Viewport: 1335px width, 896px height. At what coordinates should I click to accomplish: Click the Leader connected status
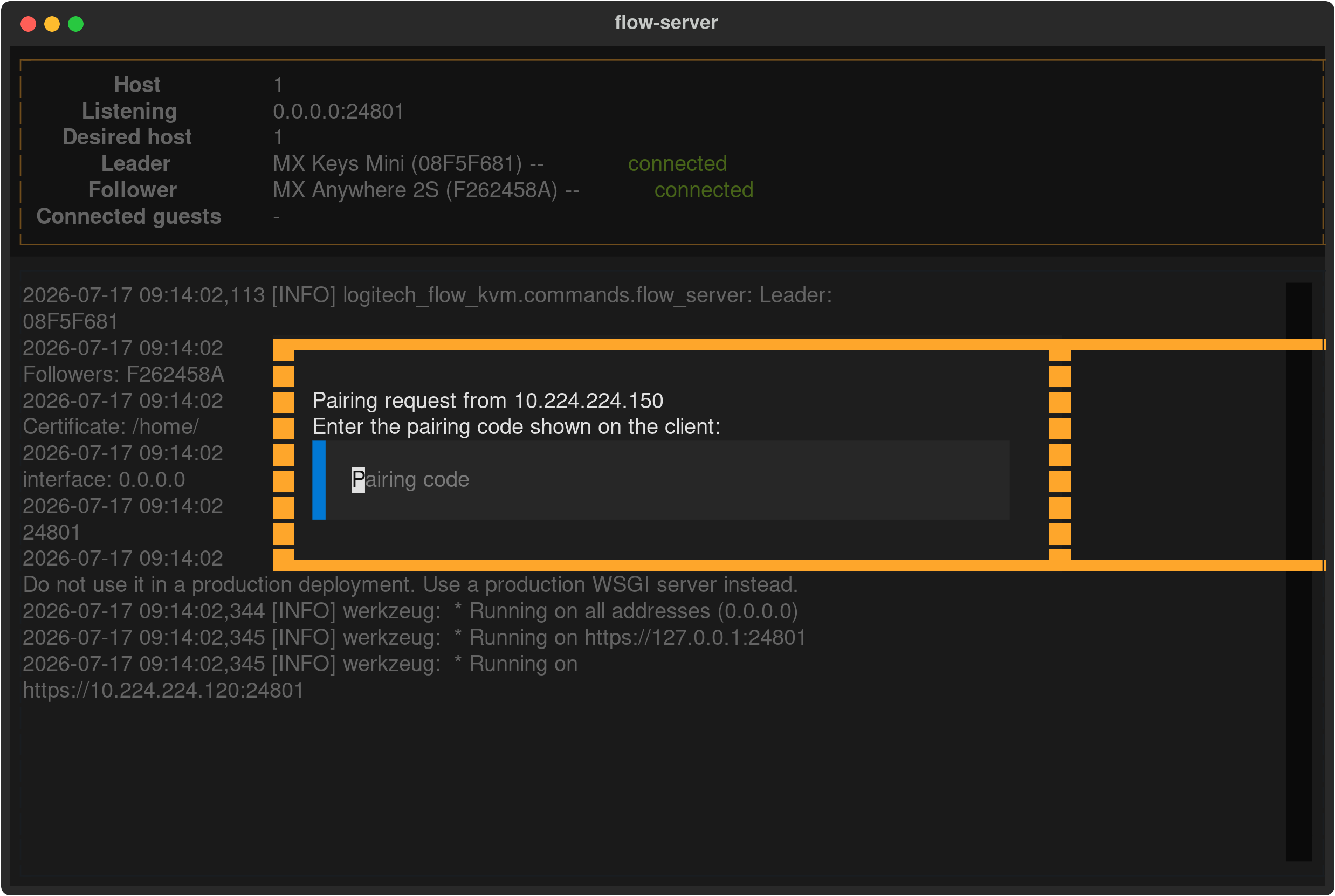point(677,164)
